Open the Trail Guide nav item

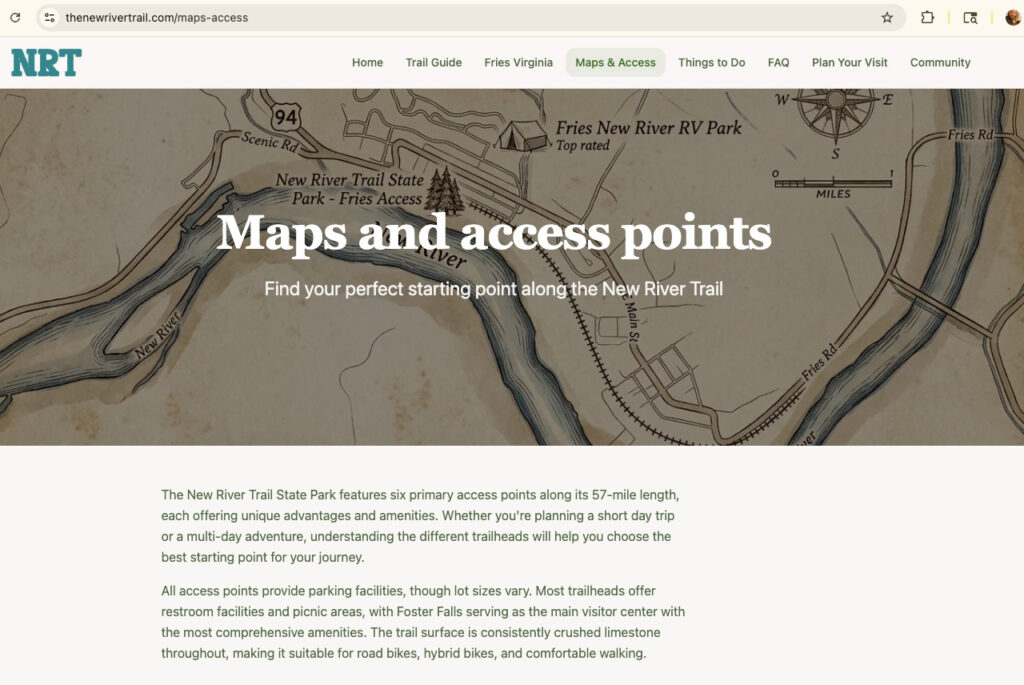coord(433,62)
